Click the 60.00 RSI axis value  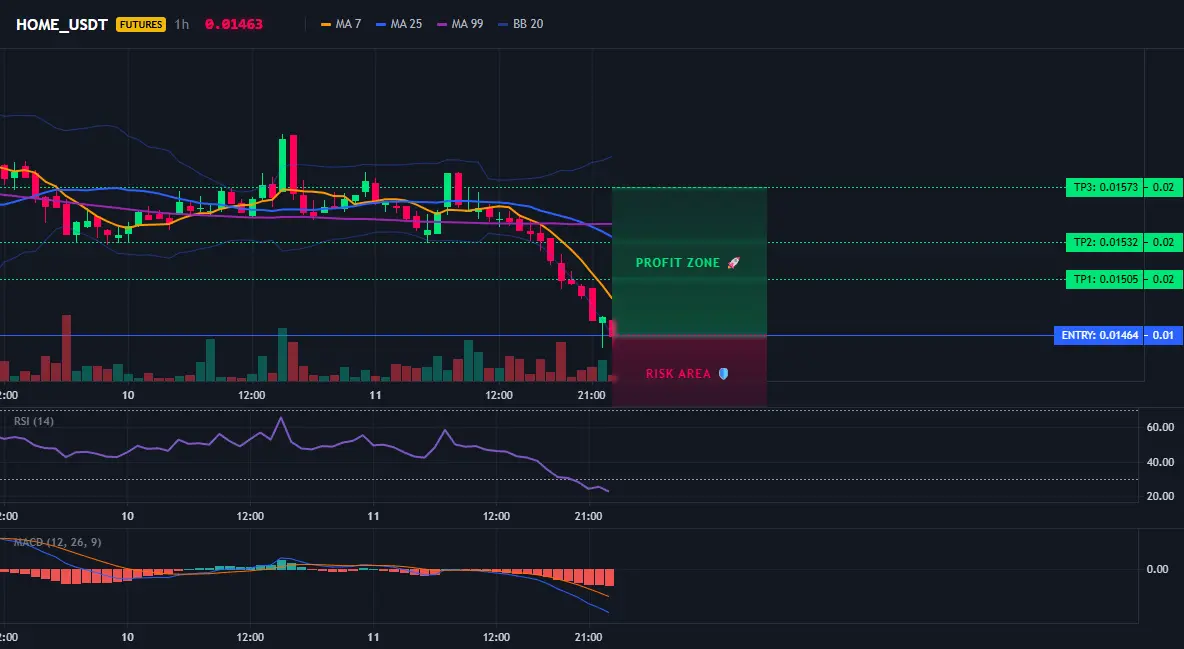1161,427
